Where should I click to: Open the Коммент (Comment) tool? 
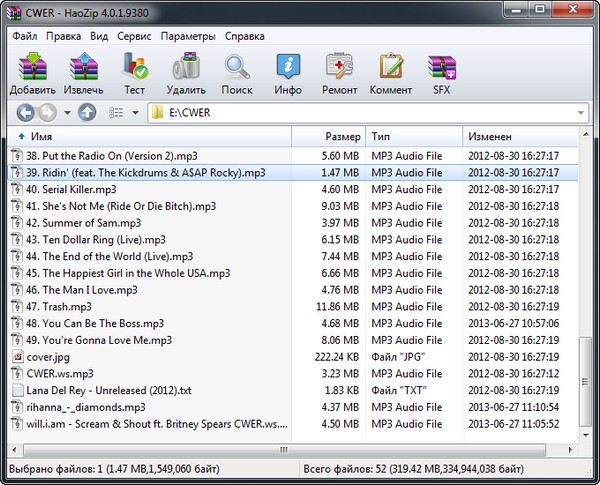tap(390, 73)
